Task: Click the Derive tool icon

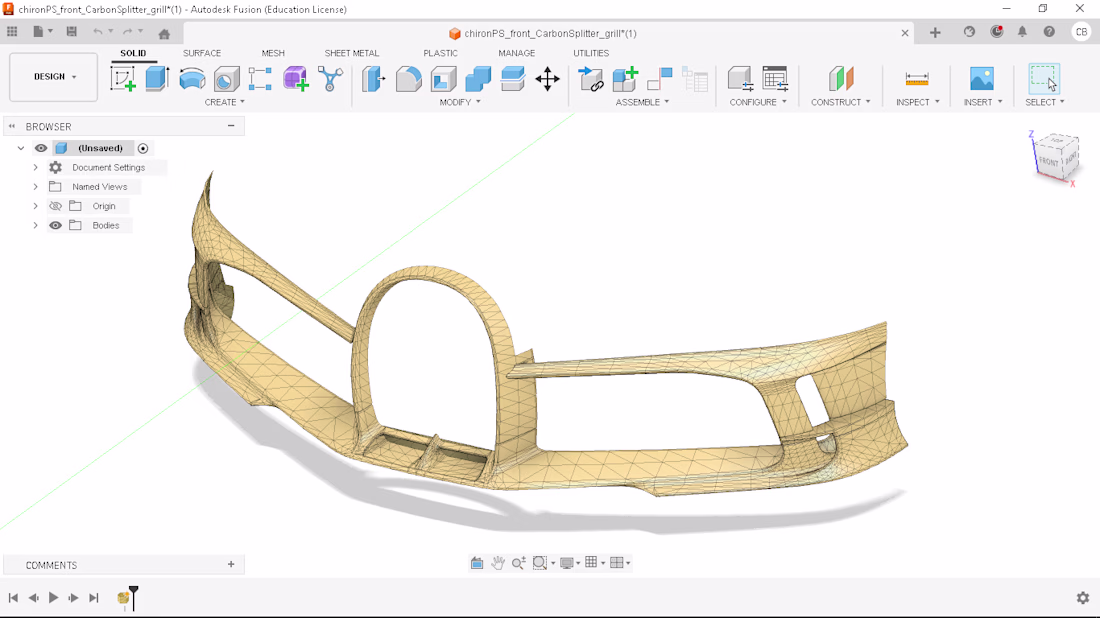Action: [x=330, y=79]
